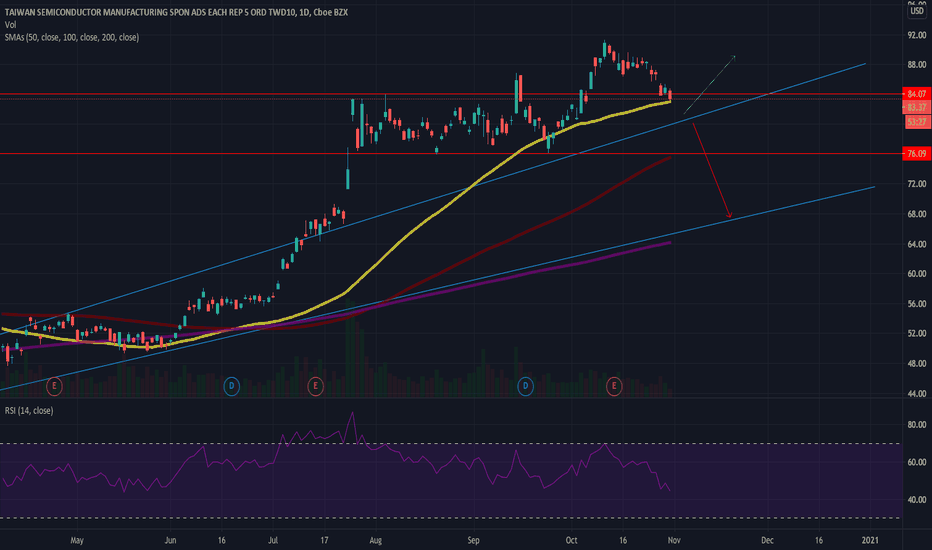932x550 pixels.
Task: Click the 92.00 price axis value
Action: point(917,35)
